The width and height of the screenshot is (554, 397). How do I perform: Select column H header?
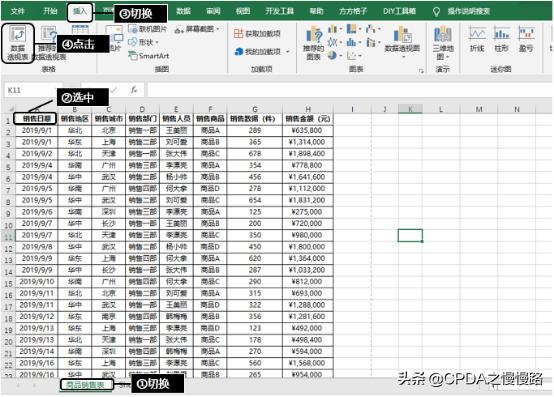tap(308, 109)
